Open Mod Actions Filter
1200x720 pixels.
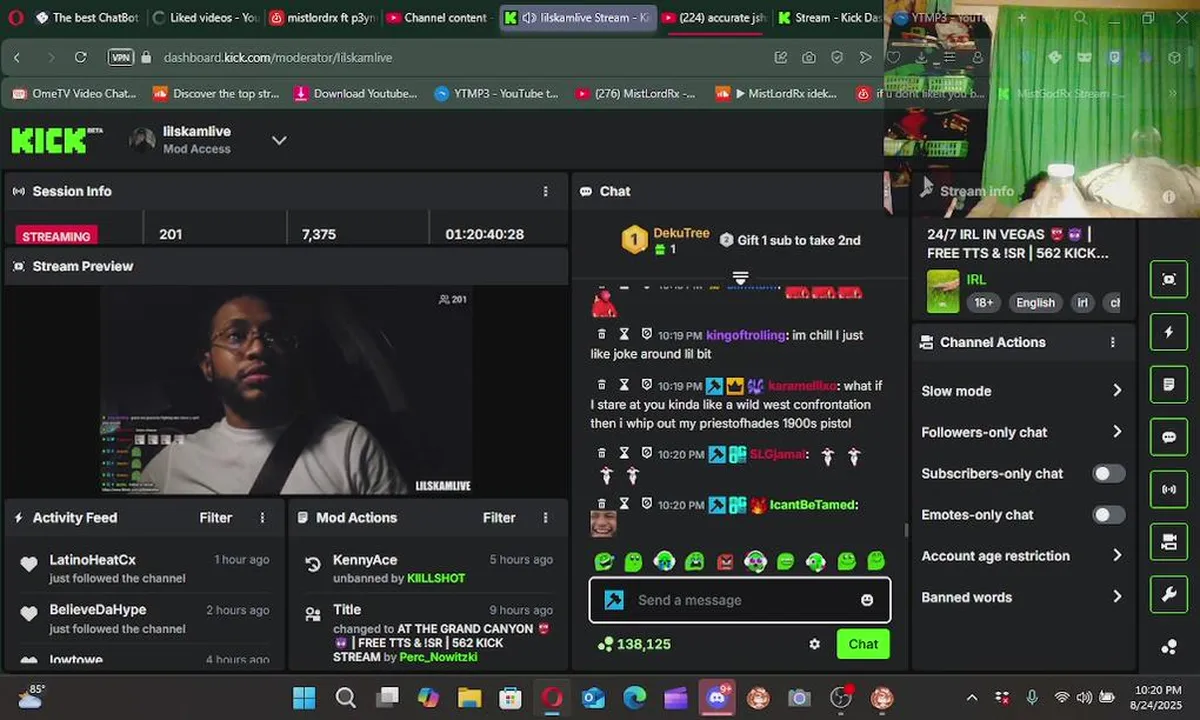point(499,518)
